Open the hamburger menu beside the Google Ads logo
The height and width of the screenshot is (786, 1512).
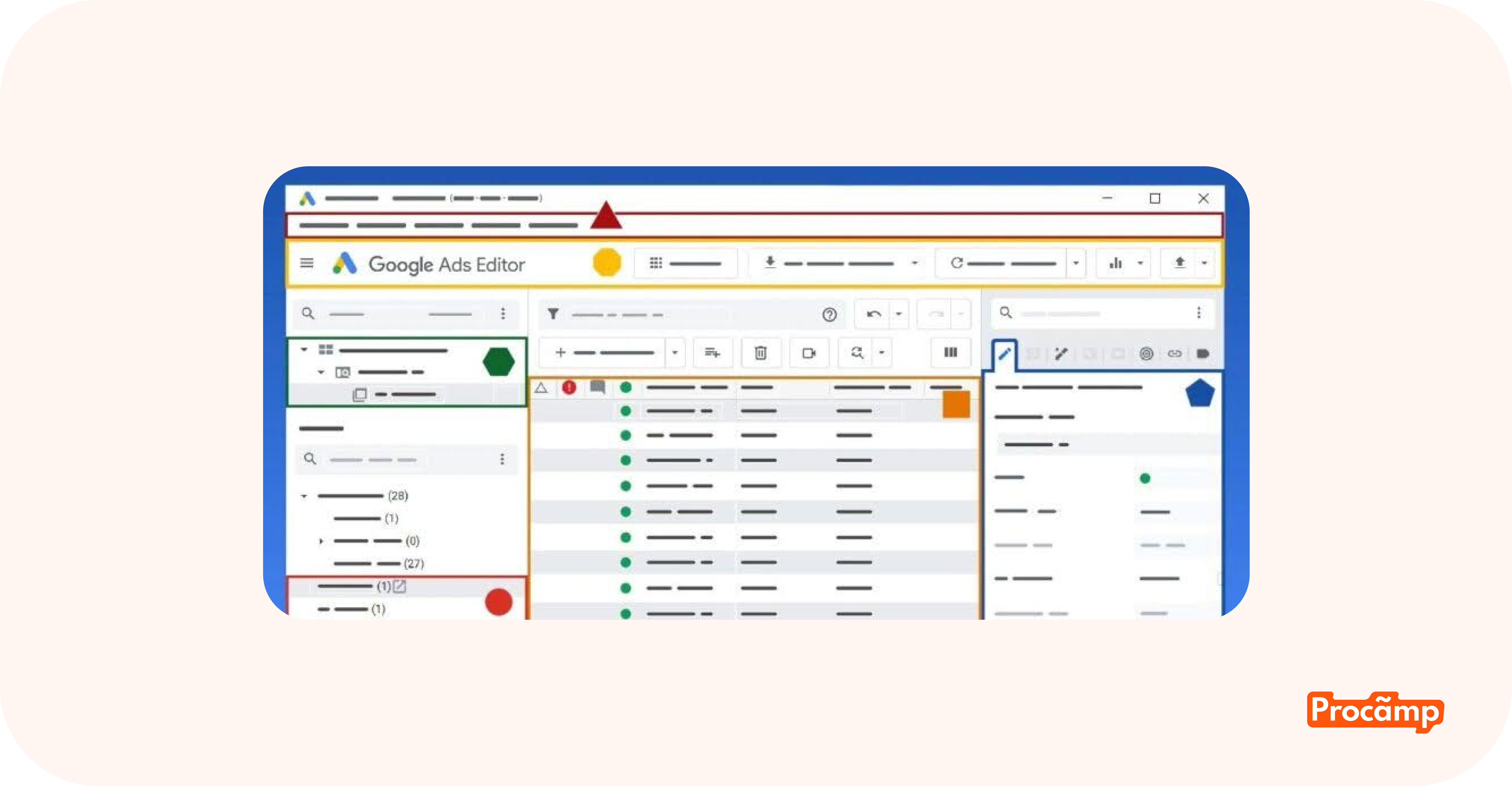click(x=306, y=263)
